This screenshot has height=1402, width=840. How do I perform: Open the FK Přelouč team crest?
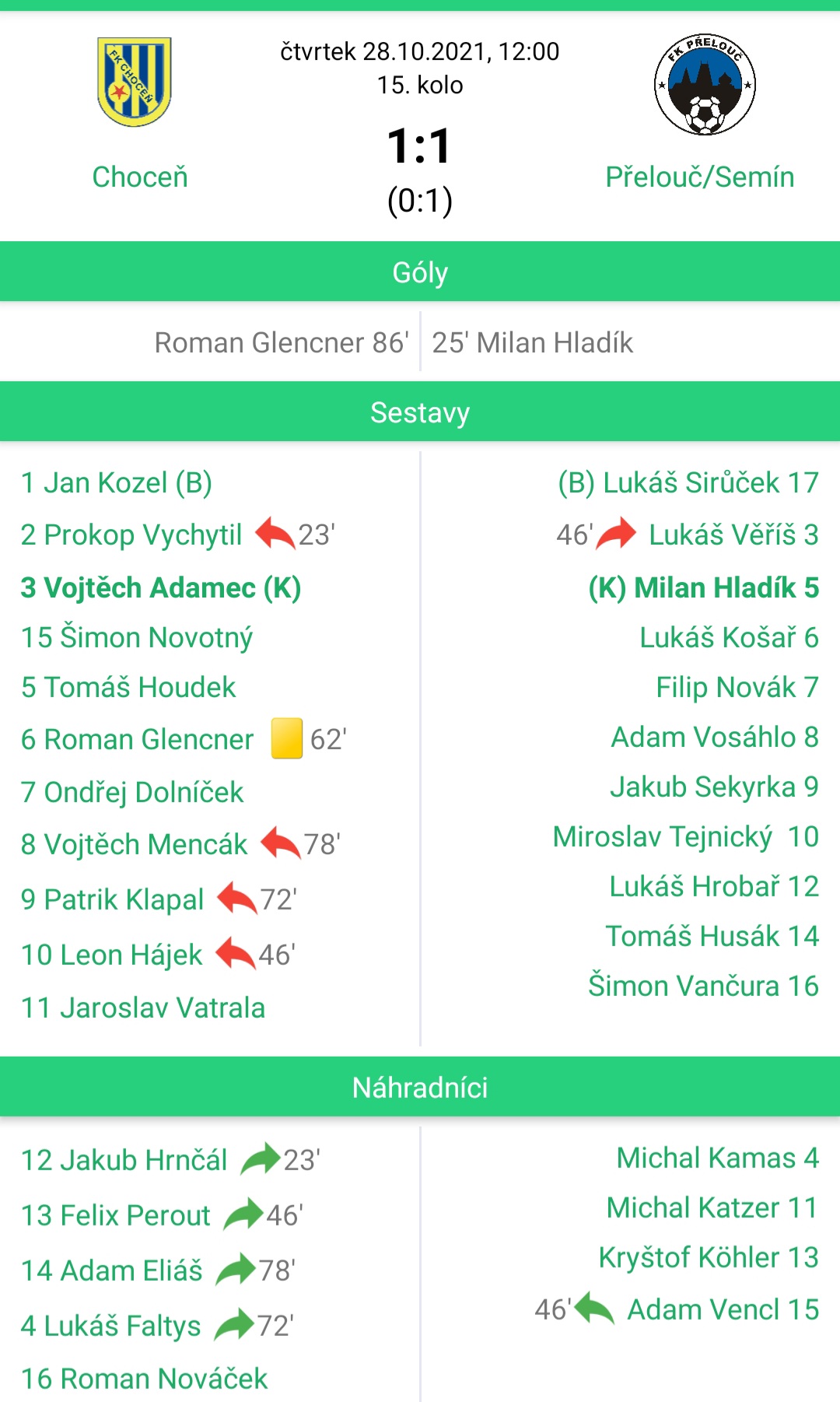[705, 85]
